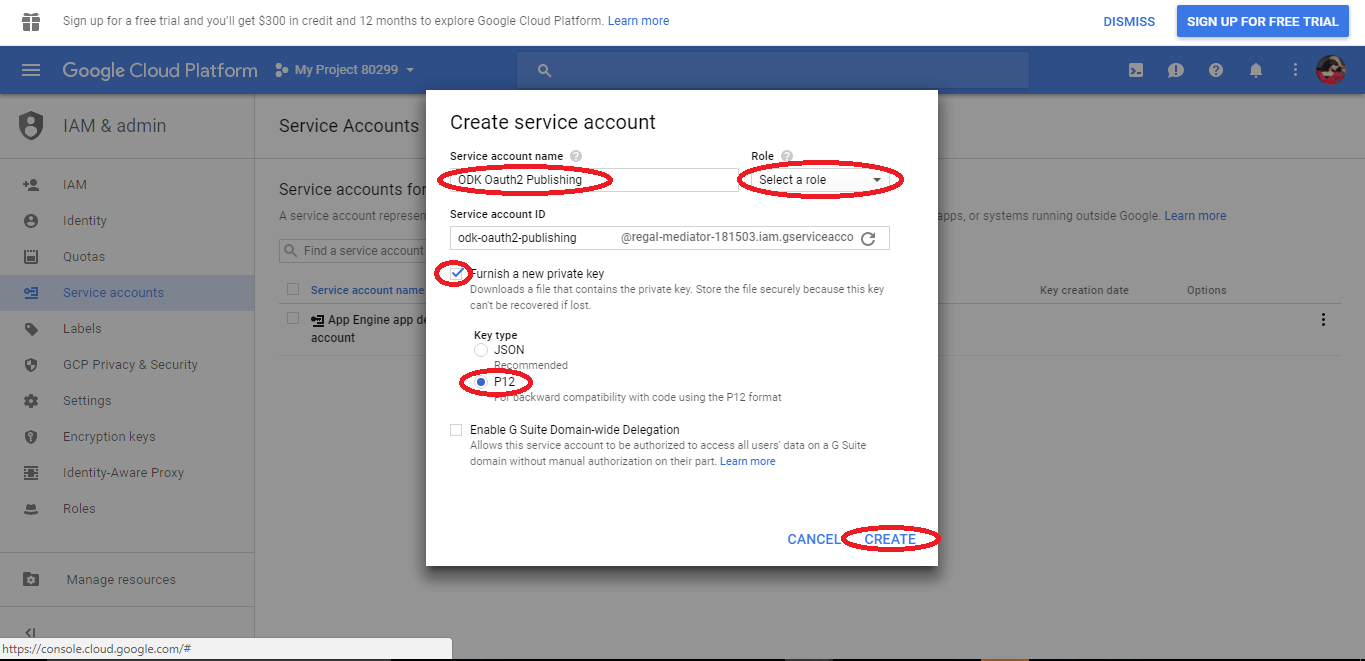Follow Learn more link in promo banner
The height and width of the screenshot is (661, 1365).
click(638, 21)
